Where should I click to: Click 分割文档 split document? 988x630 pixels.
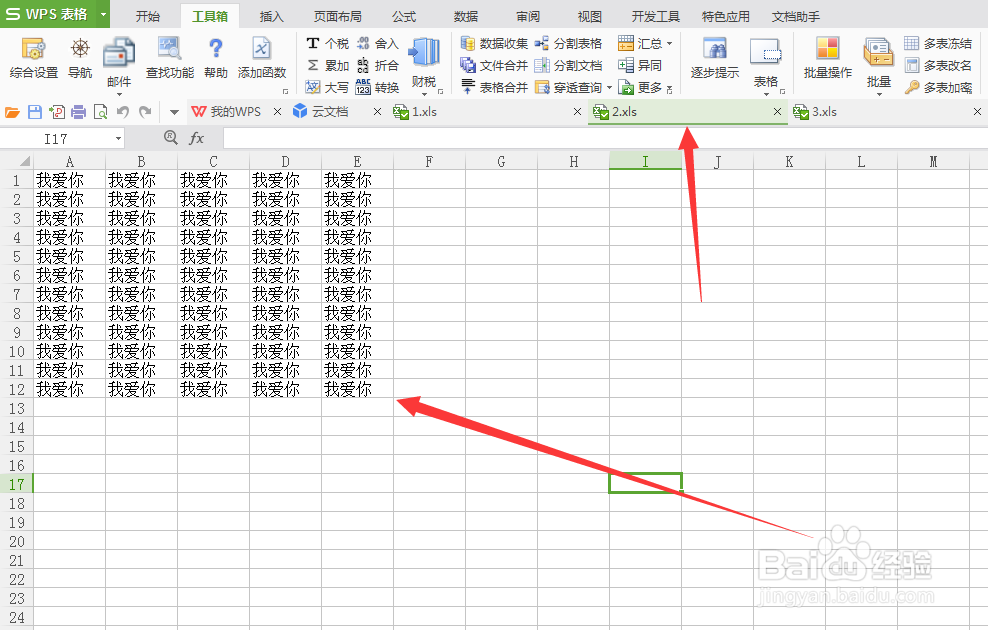coord(568,65)
